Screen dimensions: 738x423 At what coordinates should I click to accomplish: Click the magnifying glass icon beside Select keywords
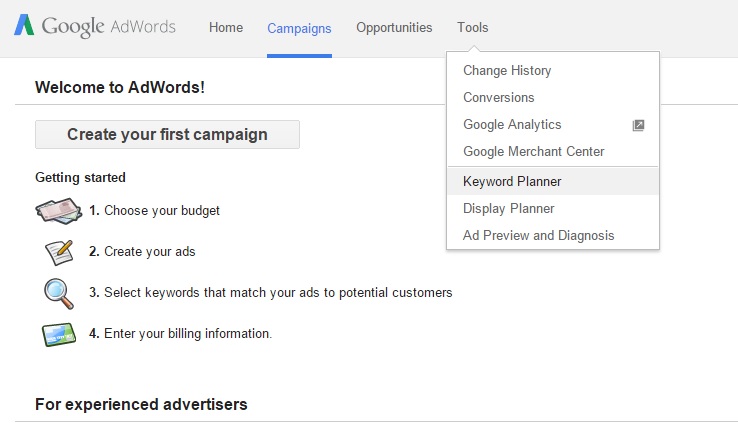click(x=59, y=294)
